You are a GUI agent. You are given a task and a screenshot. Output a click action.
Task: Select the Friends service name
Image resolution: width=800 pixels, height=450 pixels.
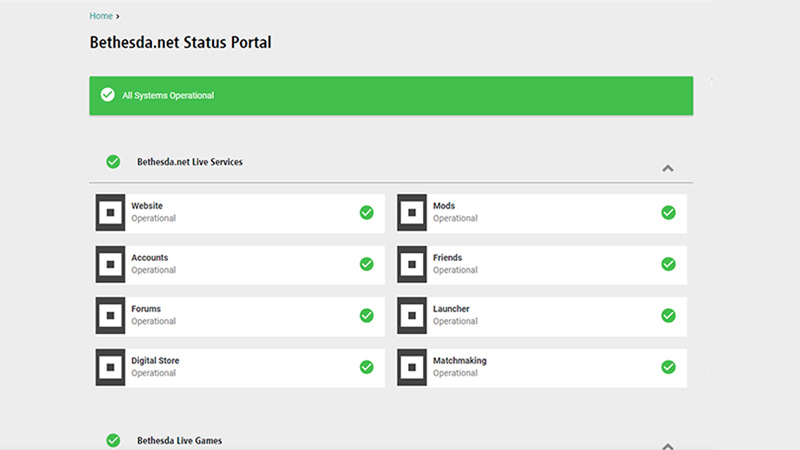click(447, 258)
